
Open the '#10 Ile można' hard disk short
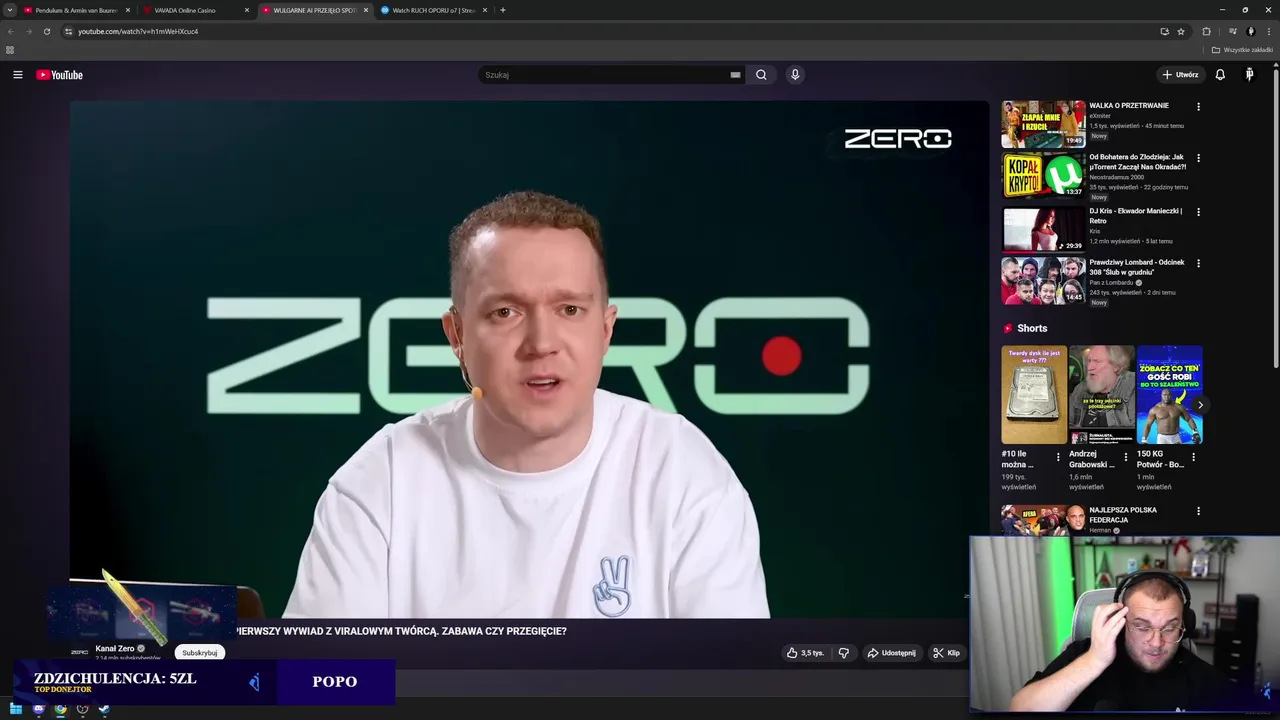1034,395
